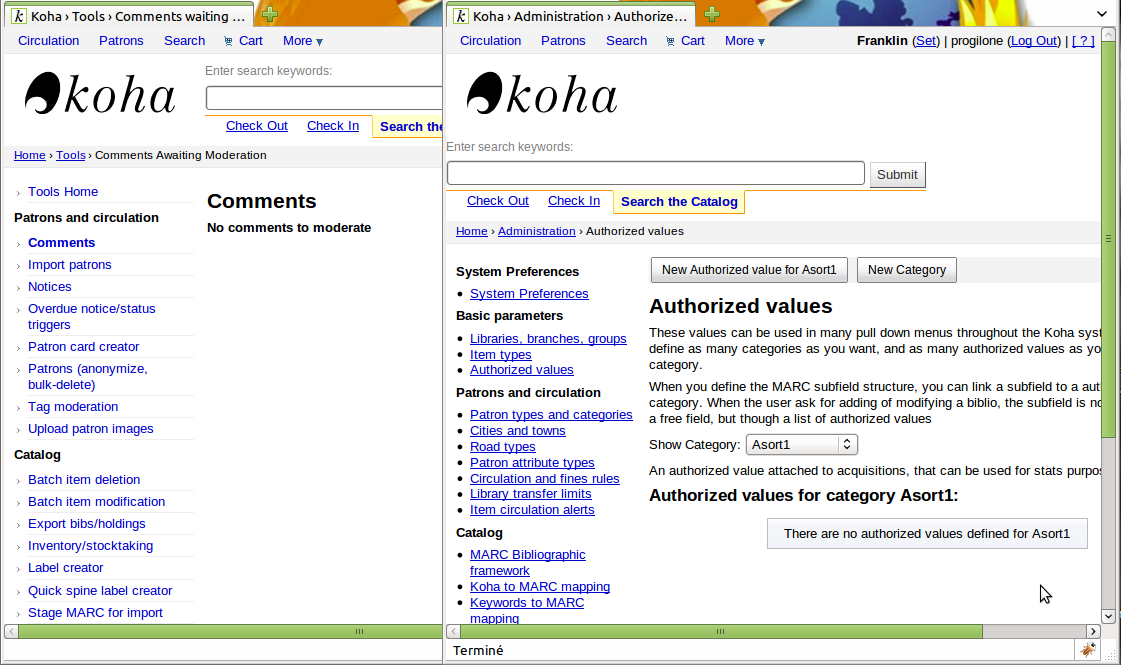
Task: Click the Koha logo on the Administration page
Action: (x=541, y=94)
